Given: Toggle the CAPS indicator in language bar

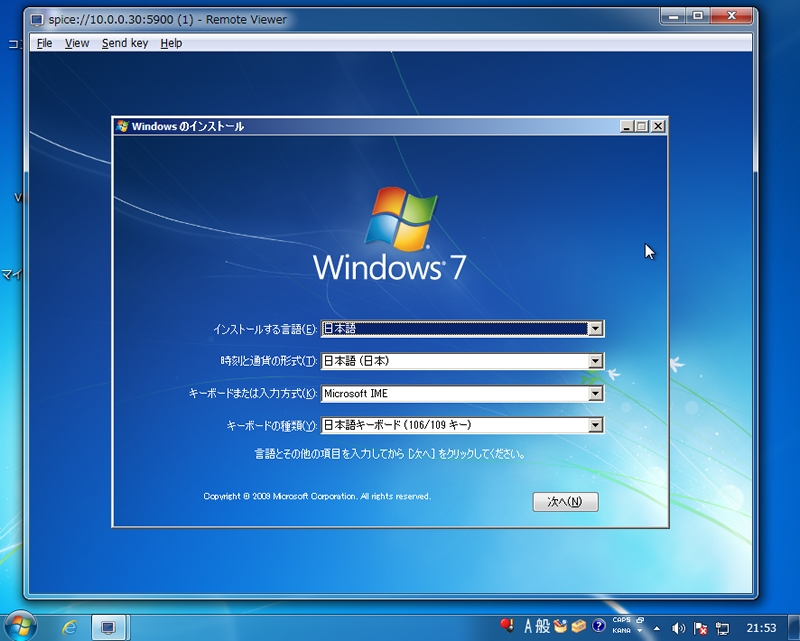Looking at the screenshot, I should (x=621, y=620).
